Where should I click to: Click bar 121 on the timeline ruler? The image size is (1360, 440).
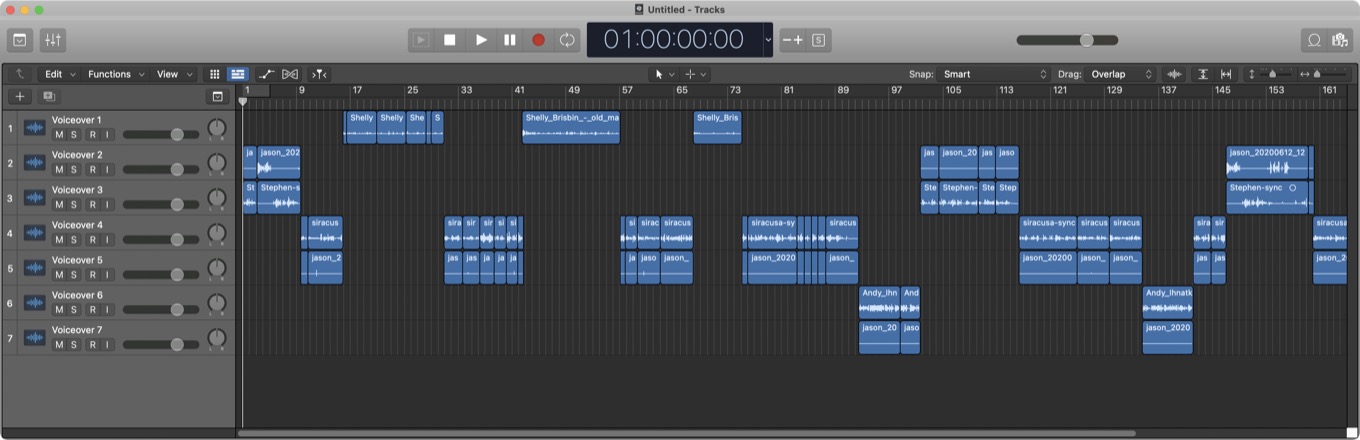1059,90
